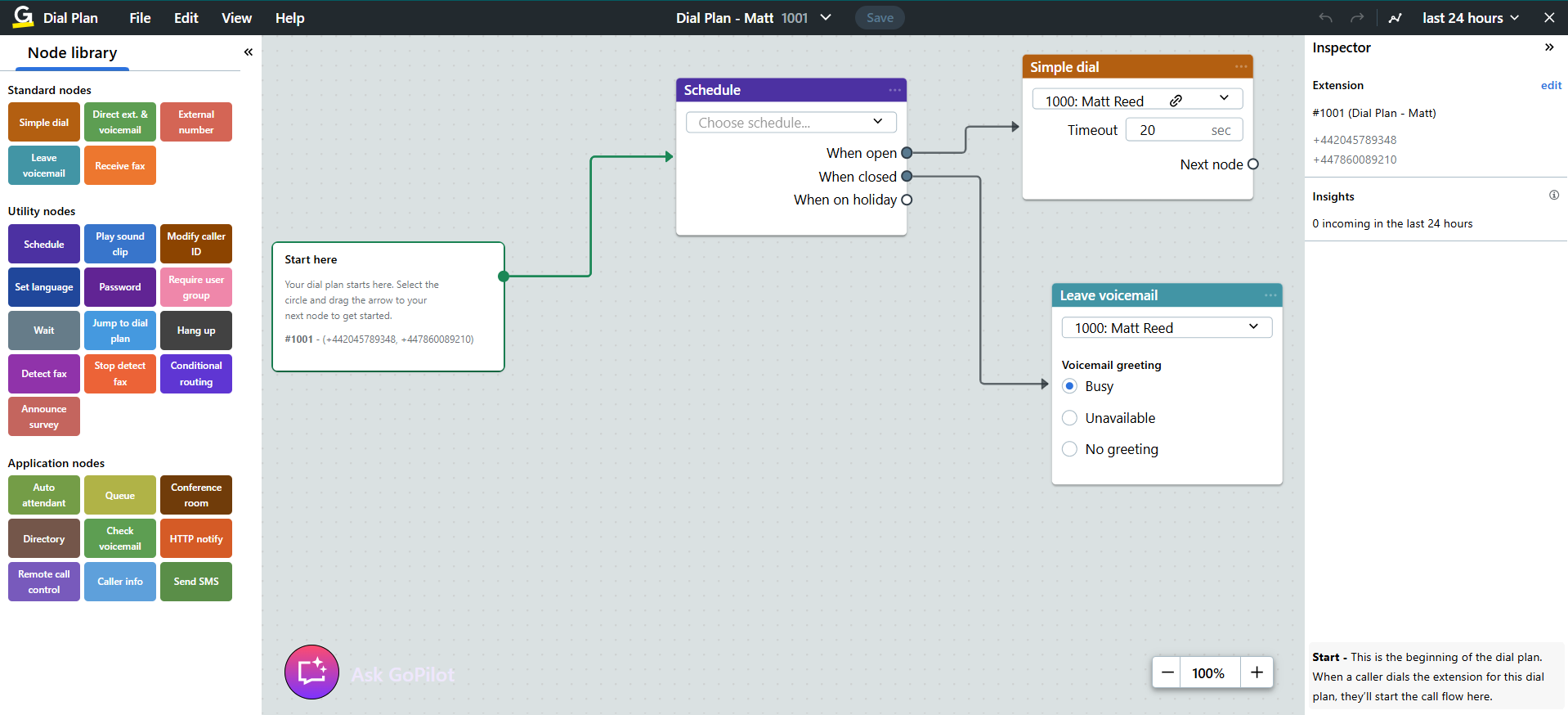1568x715 pixels.
Task: Open the View menu
Action: [x=236, y=18]
